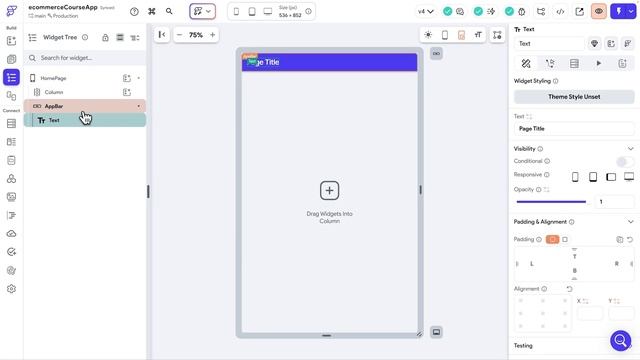Open the command palette icon

[152, 11]
